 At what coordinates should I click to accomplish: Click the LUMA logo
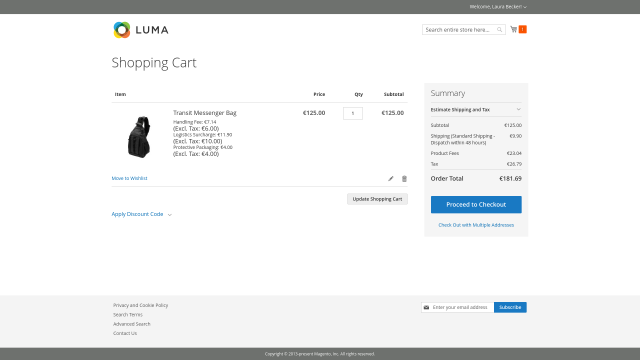141,30
